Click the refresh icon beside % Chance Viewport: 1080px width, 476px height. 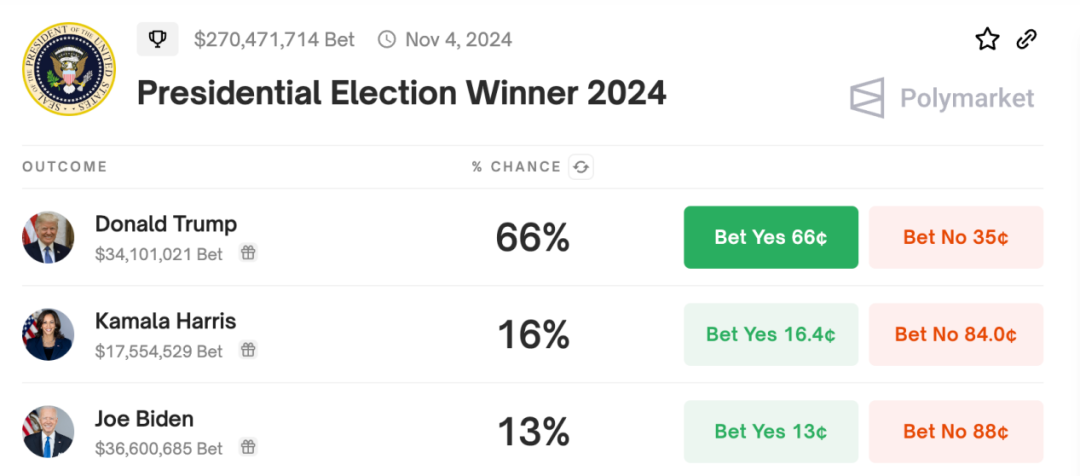click(x=581, y=167)
